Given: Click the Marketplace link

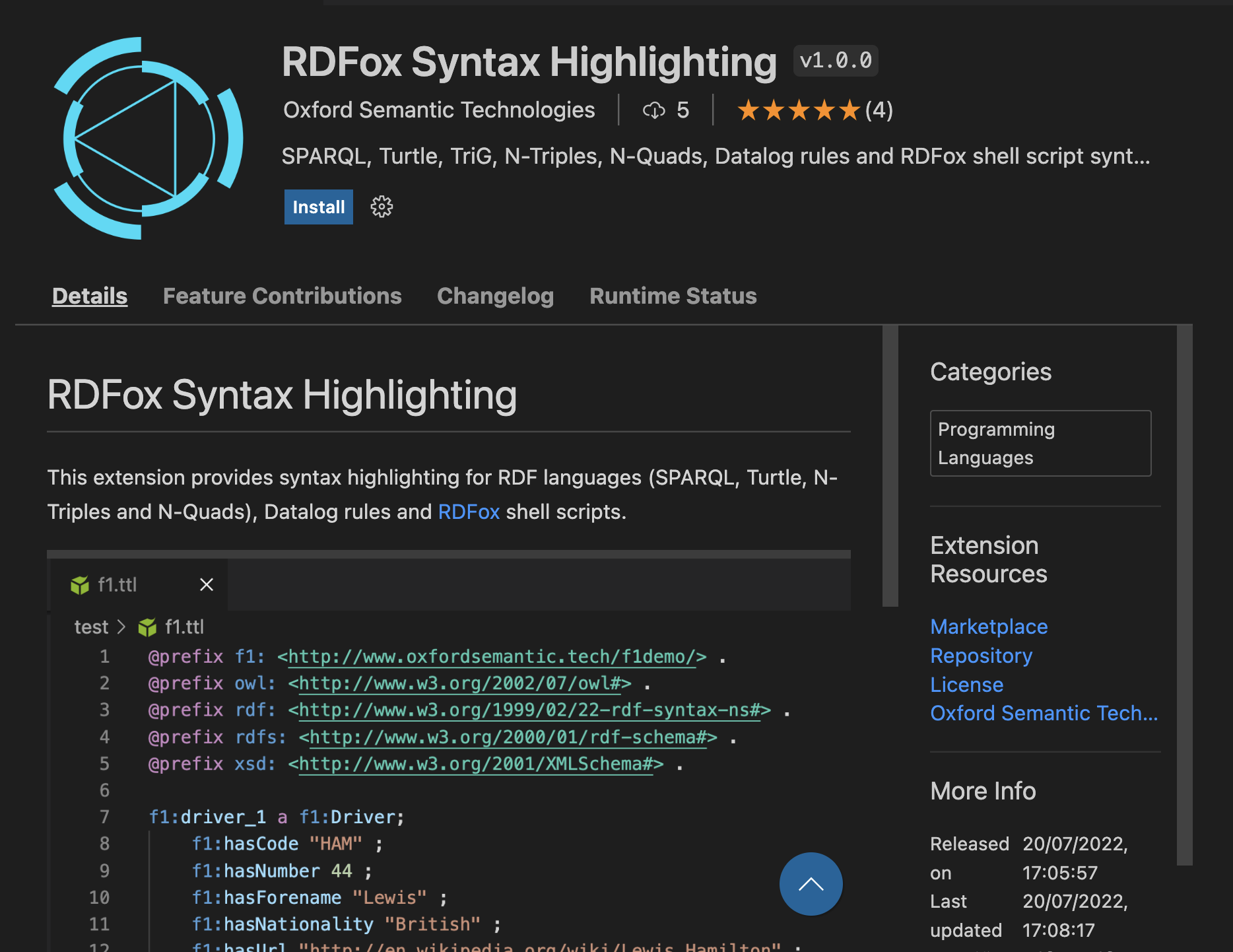Looking at the screenshot, I should (988, 626).
